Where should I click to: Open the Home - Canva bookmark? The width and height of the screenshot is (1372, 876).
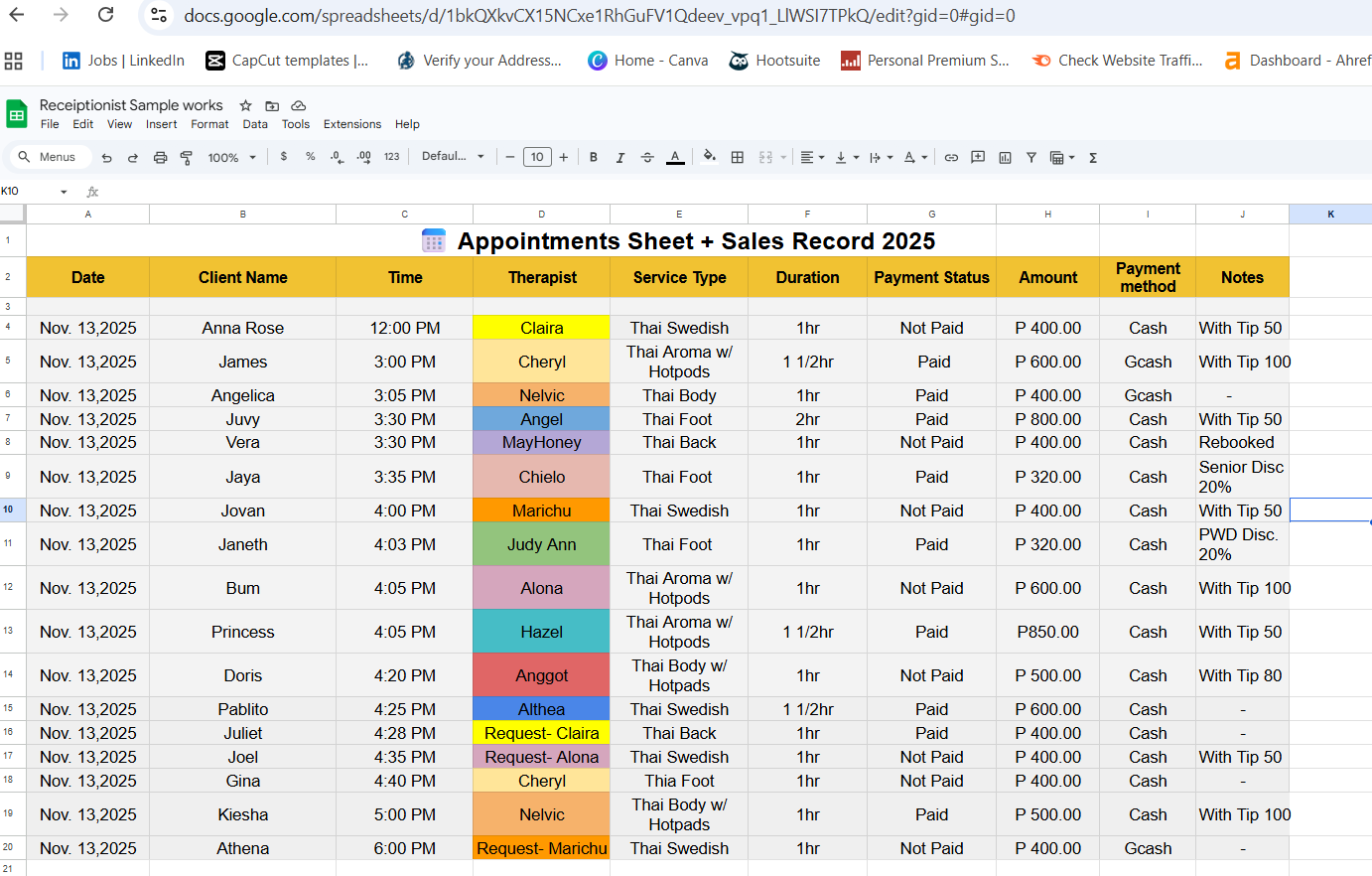[x=648, y=61]
